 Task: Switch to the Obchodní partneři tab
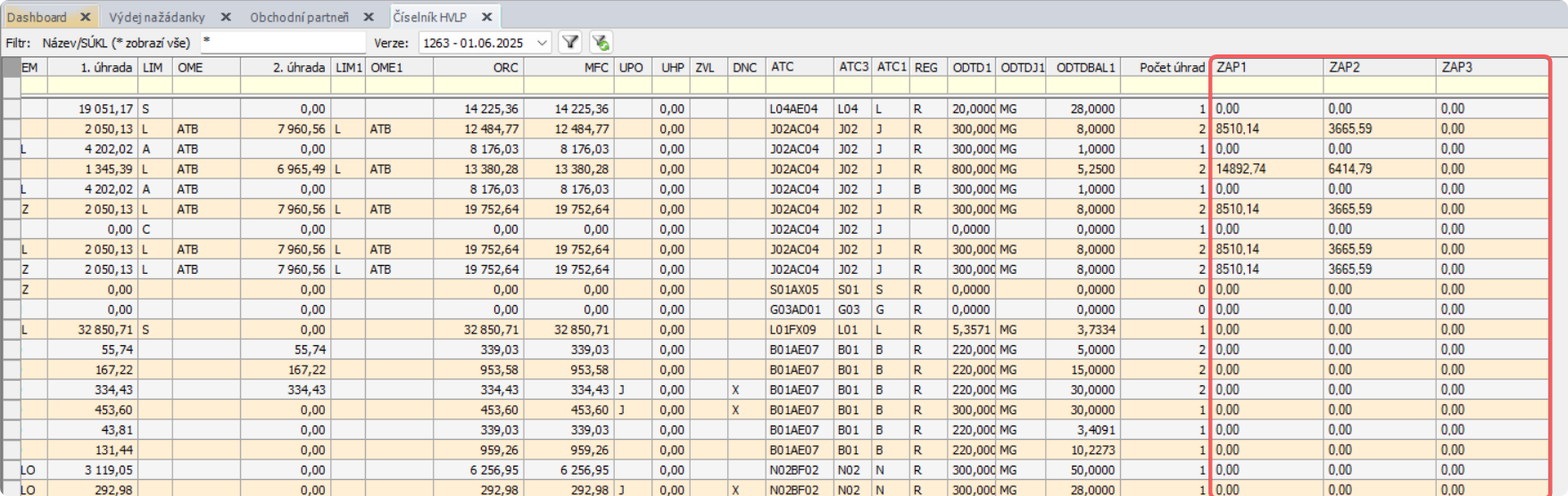pyautogui.click(x=299, y=17)
